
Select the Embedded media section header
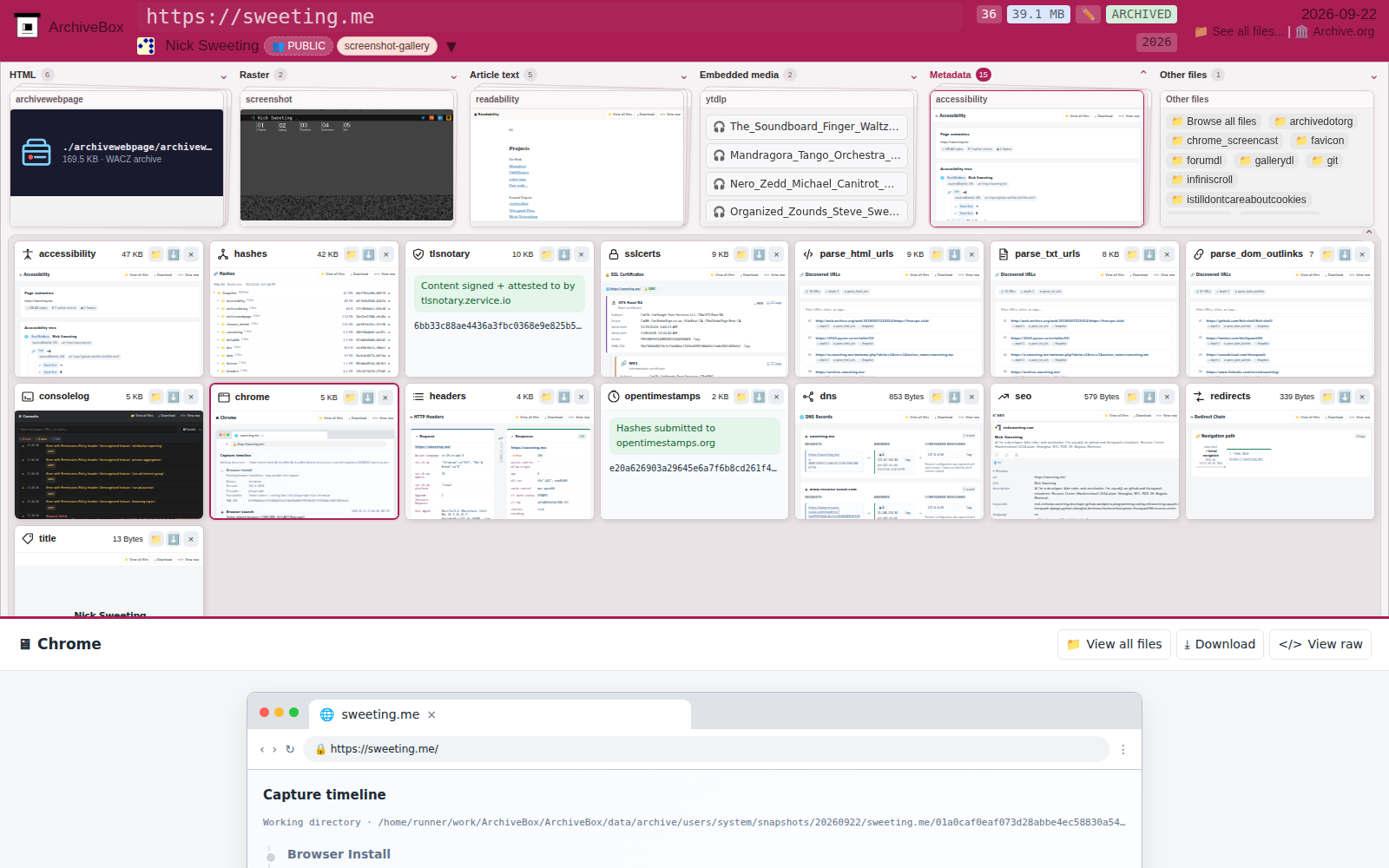pyautogui.click(x=739, y=75)
